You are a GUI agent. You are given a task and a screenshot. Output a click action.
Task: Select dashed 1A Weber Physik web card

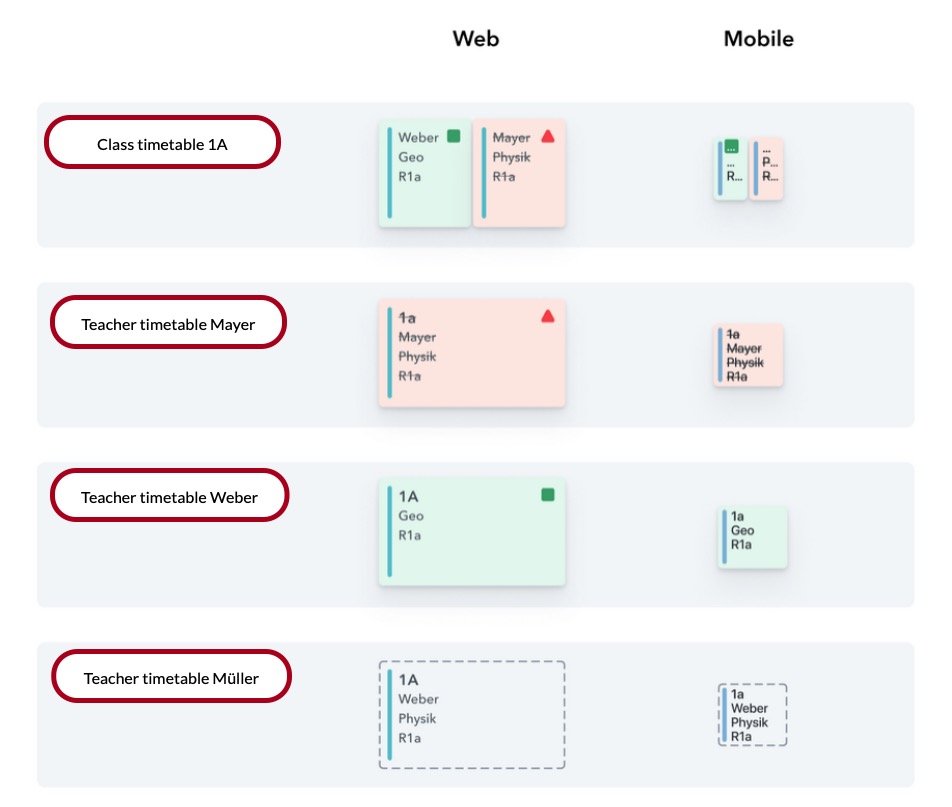[x=472, y=714]
